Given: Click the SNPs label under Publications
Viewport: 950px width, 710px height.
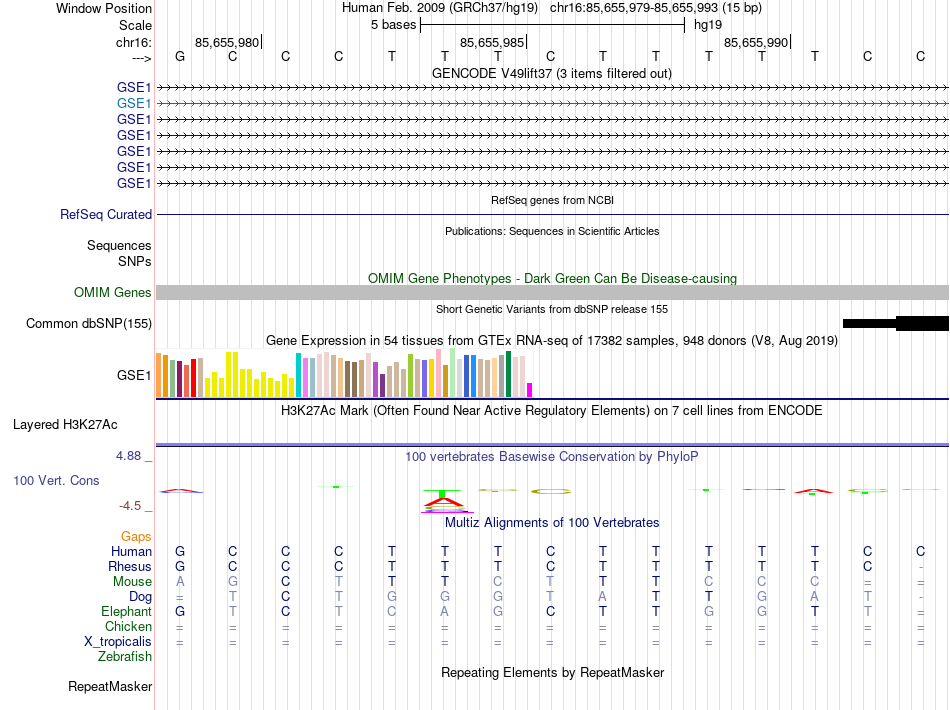Looking at the screenshot, I should click(x=135, y=261).
